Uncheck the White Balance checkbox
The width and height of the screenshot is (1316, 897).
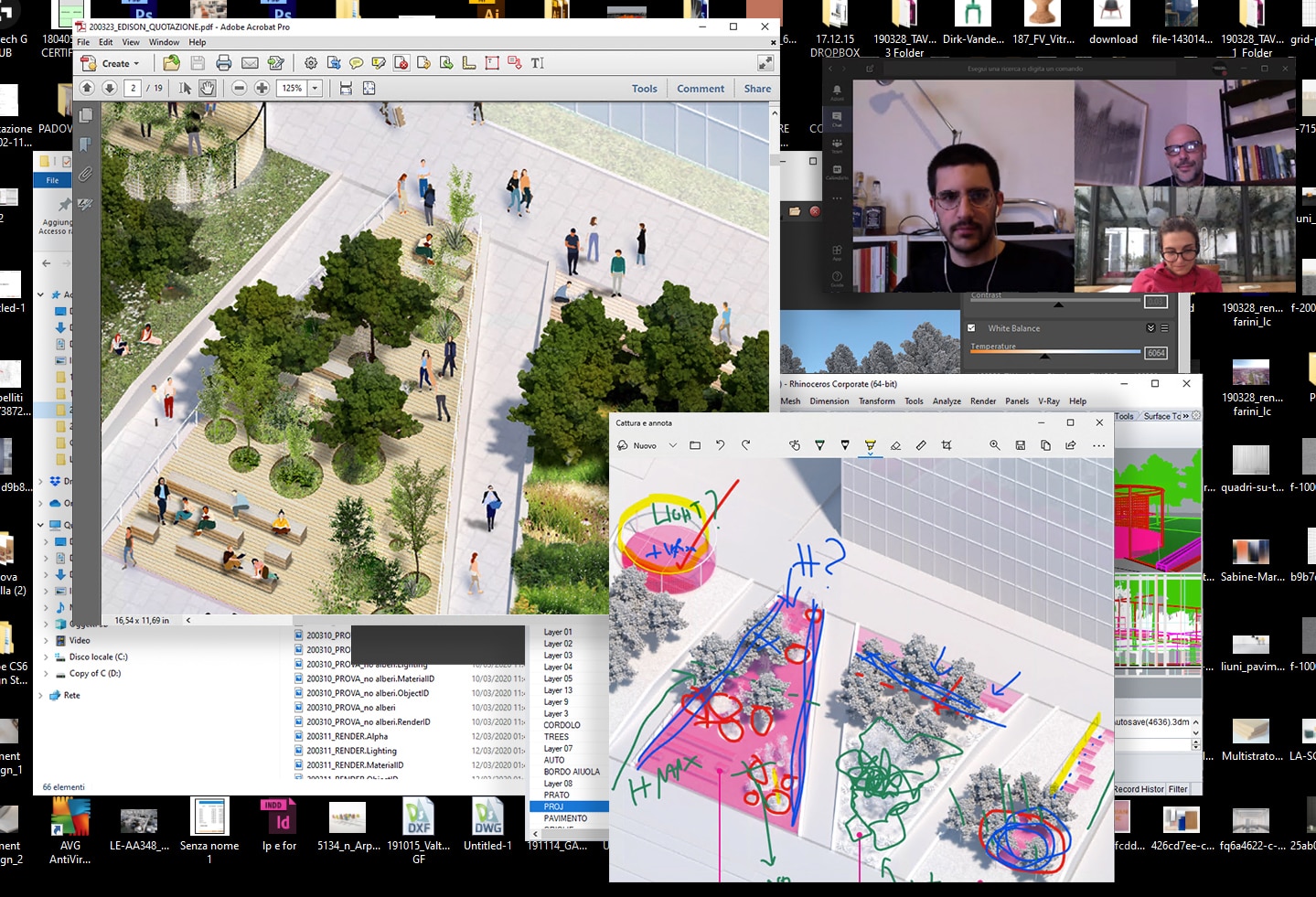point(971,328)
